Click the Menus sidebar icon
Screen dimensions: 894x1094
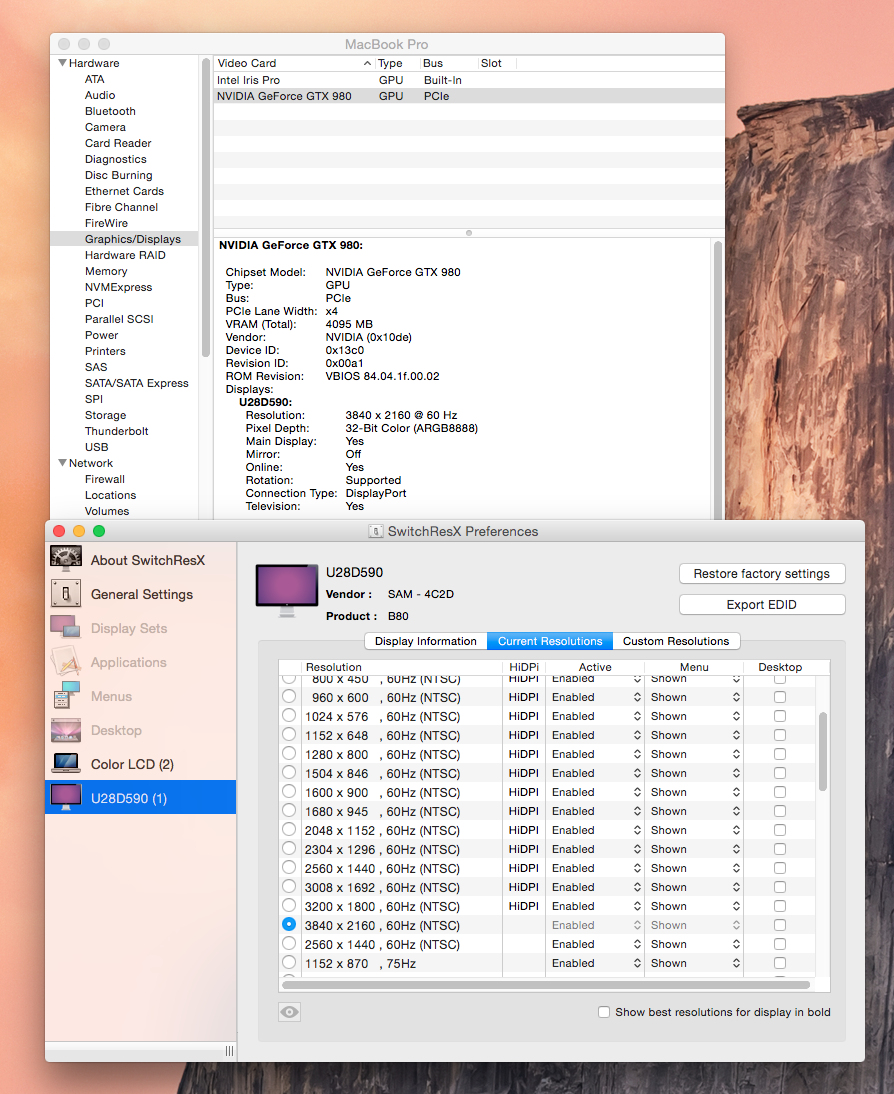pos(66,696)
